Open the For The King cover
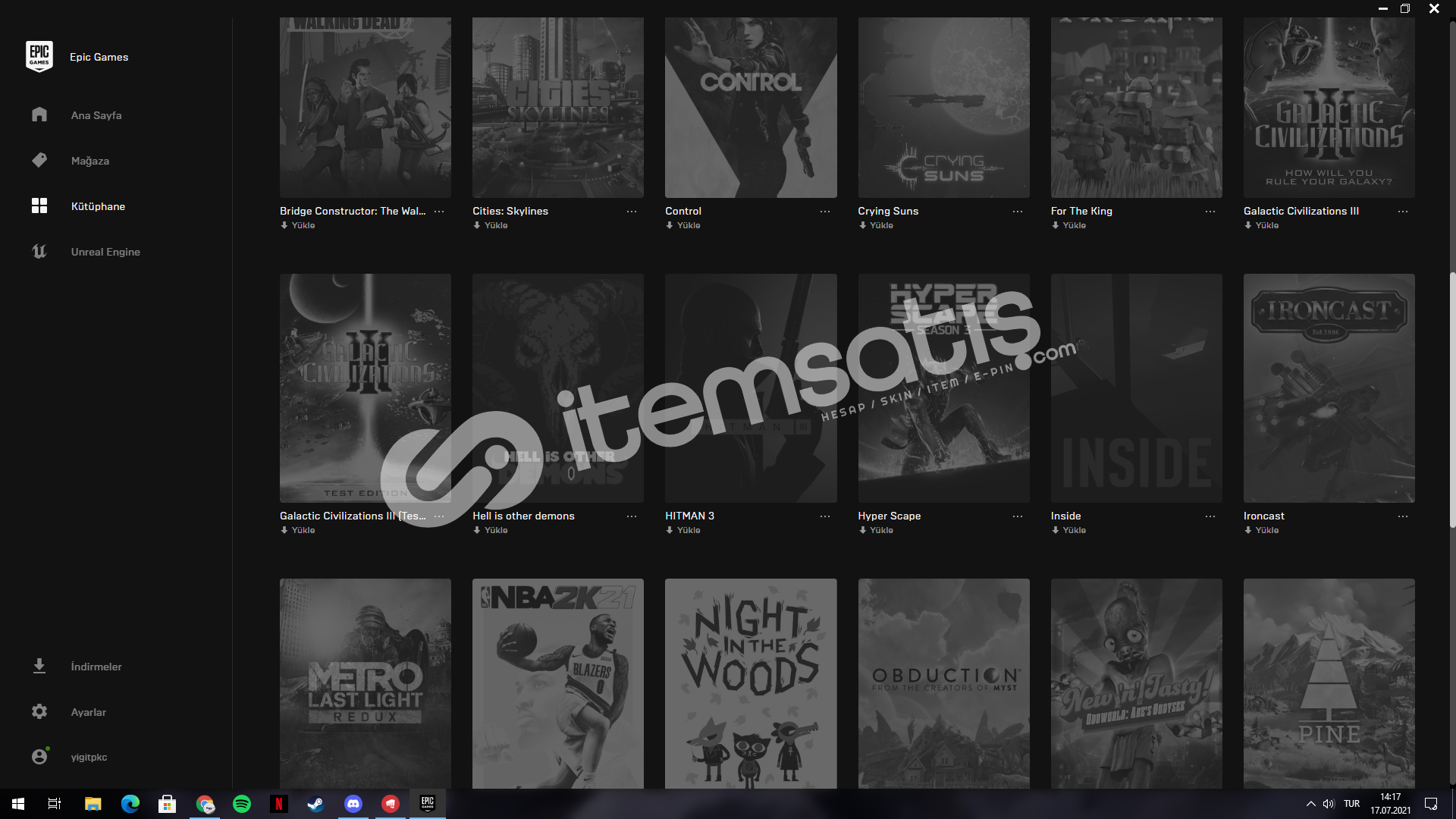Image resolution: width=1456 pixels, height=819 pixels. click(1136, 108)
